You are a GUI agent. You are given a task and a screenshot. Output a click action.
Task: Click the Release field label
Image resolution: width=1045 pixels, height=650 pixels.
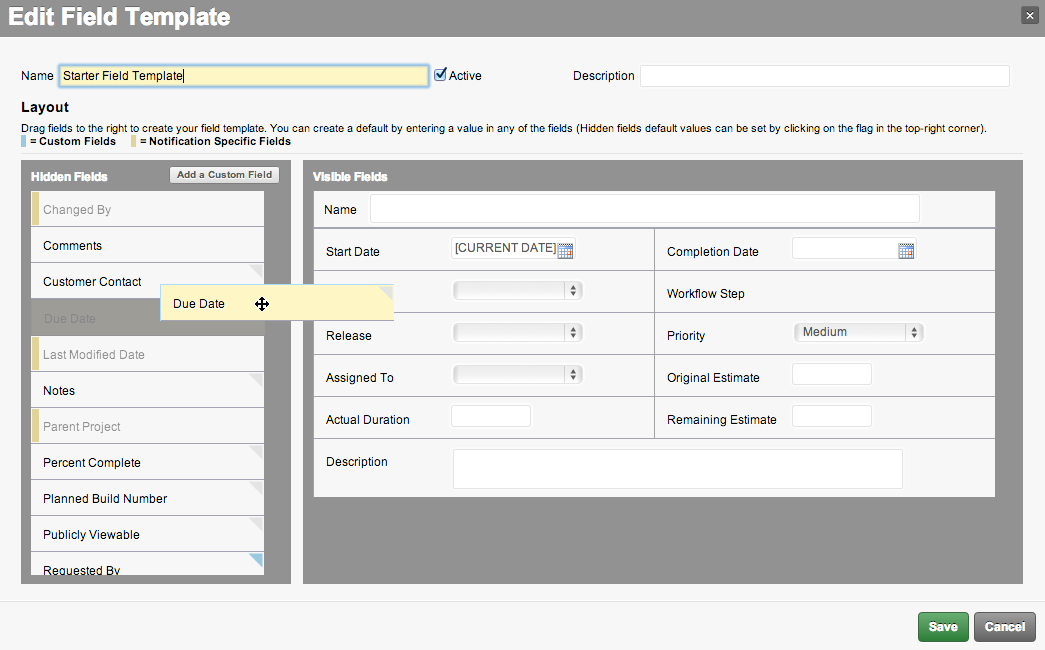(x=349, y=335)
